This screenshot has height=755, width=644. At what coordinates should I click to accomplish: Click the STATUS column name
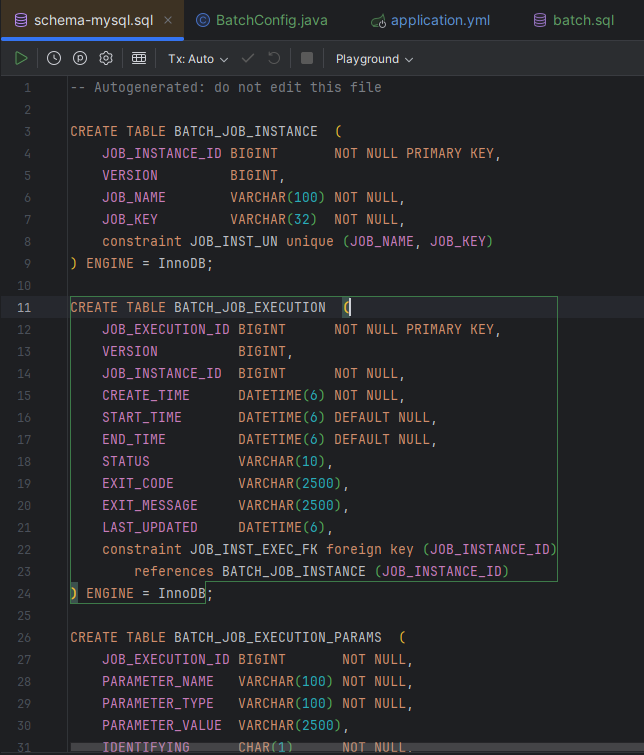tap(126, 462)
